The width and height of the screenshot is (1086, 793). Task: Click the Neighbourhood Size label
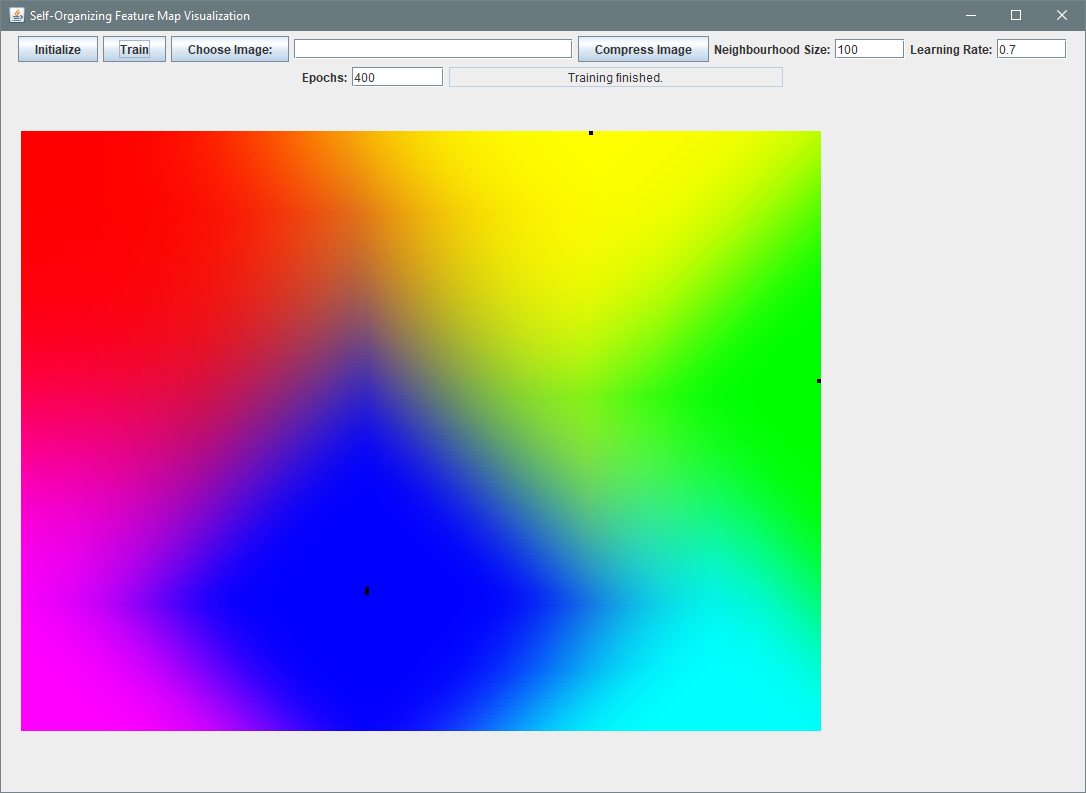point(772,50)
